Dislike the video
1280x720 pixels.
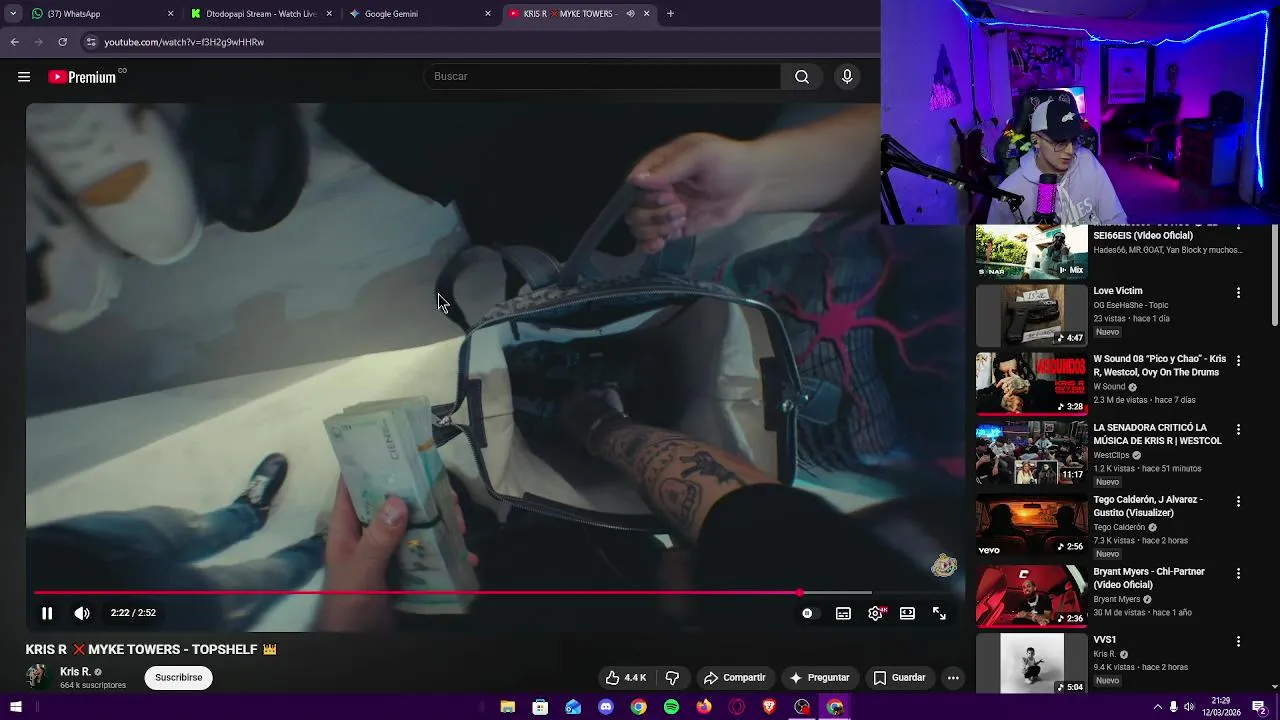coord(672,677)
